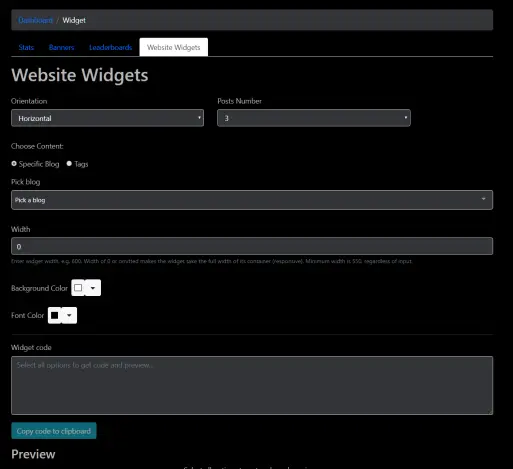Click the Widget breadcrumb text

coord(74,20)
